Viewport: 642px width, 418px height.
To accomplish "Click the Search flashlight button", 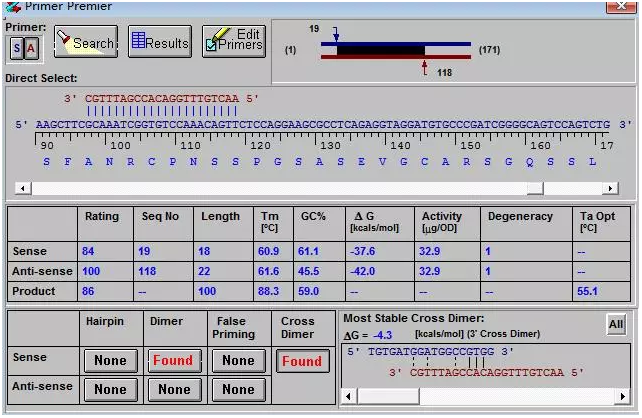I will (x=86, y=42).
